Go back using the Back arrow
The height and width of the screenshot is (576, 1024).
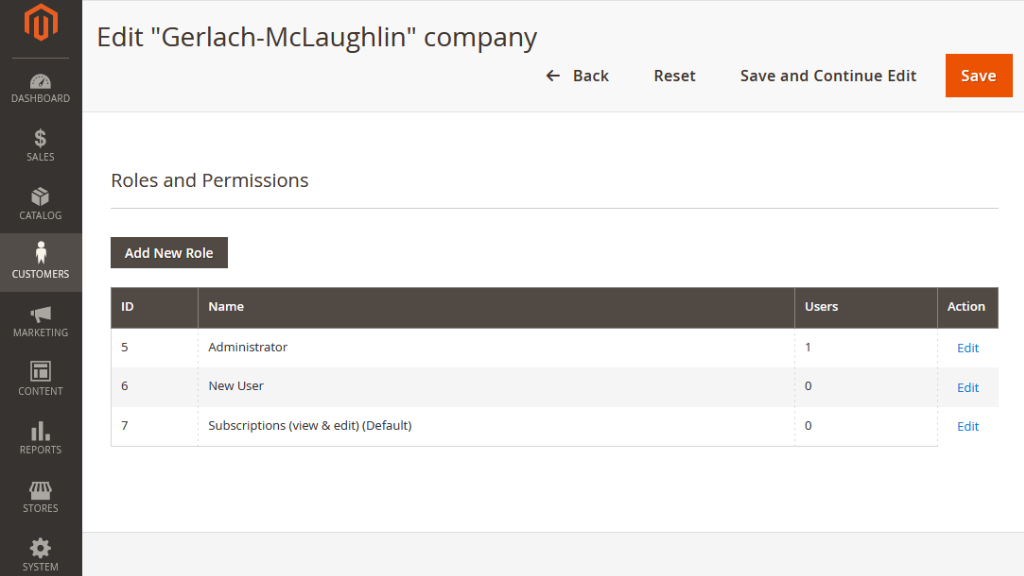(577, 76)
